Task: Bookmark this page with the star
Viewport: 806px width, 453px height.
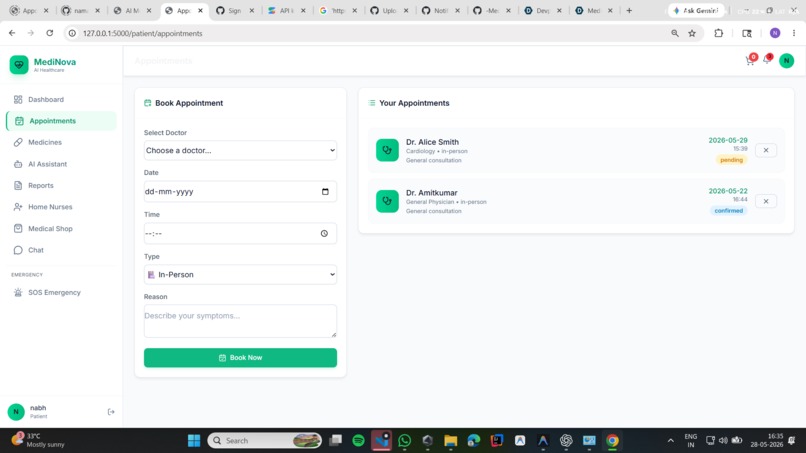Action: [692, 33]
